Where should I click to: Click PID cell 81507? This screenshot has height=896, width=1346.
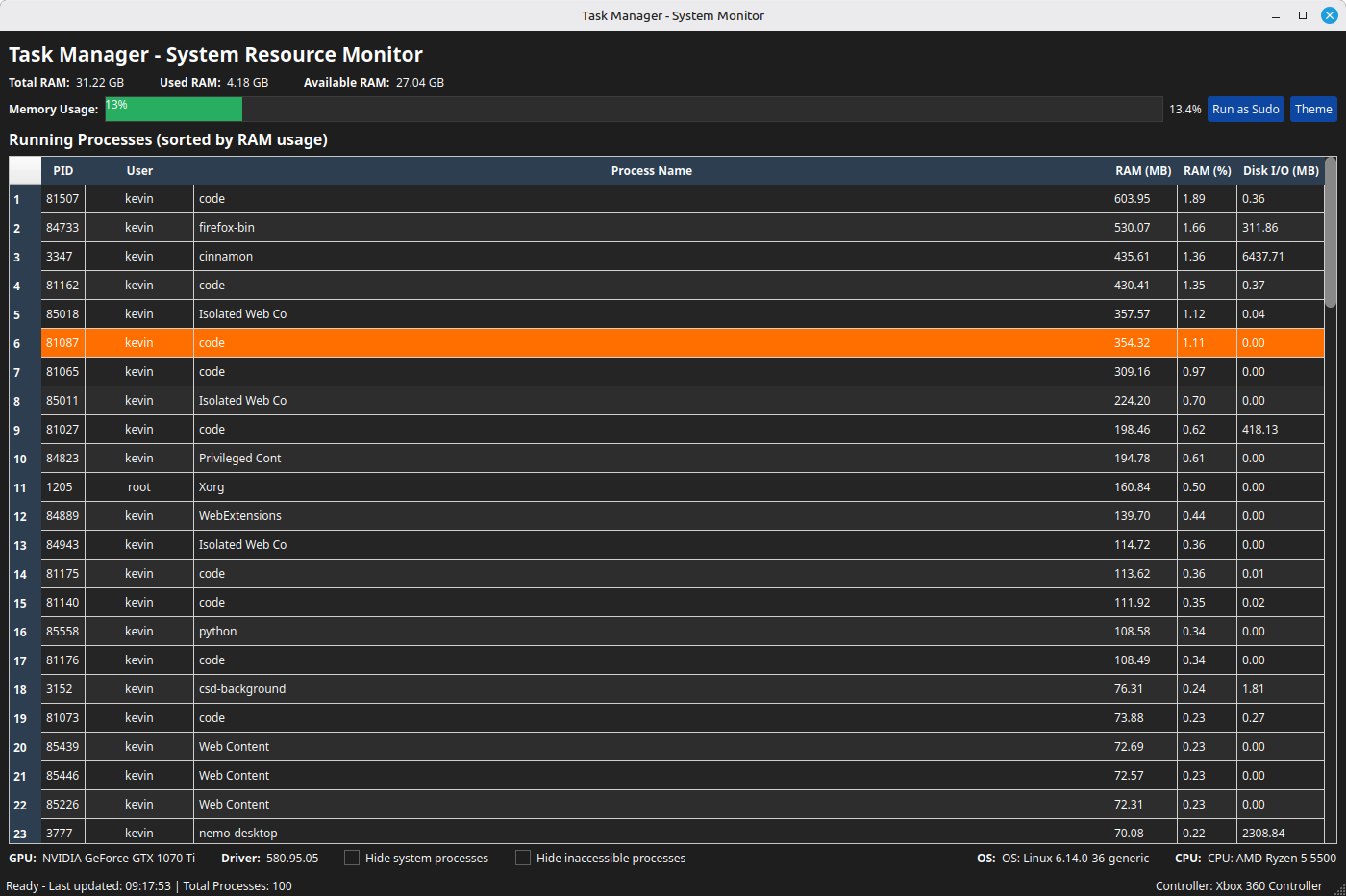(63, 199)
